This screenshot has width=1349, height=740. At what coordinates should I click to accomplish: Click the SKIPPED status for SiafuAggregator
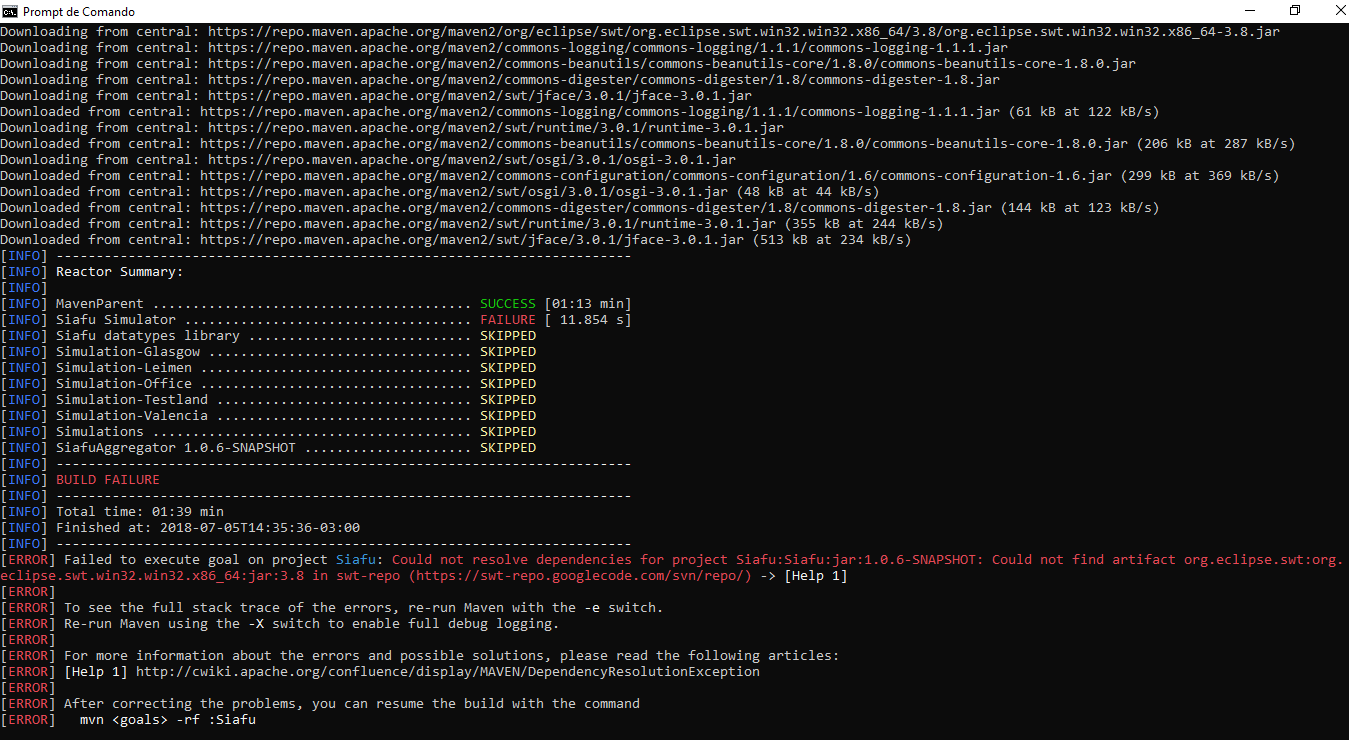click(508, 448)
